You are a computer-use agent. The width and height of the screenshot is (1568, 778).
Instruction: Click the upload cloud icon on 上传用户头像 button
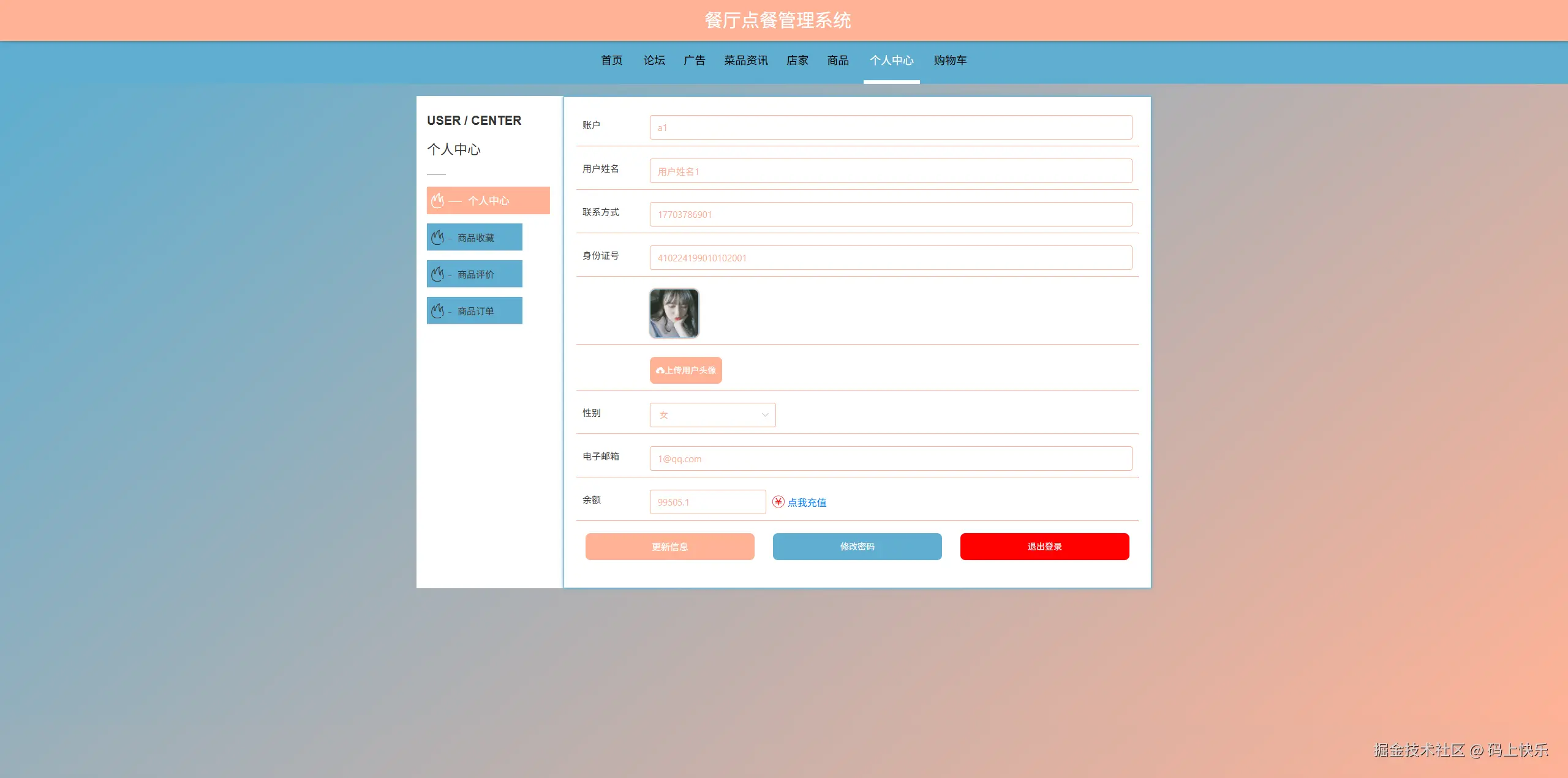[x=660, y=370]
